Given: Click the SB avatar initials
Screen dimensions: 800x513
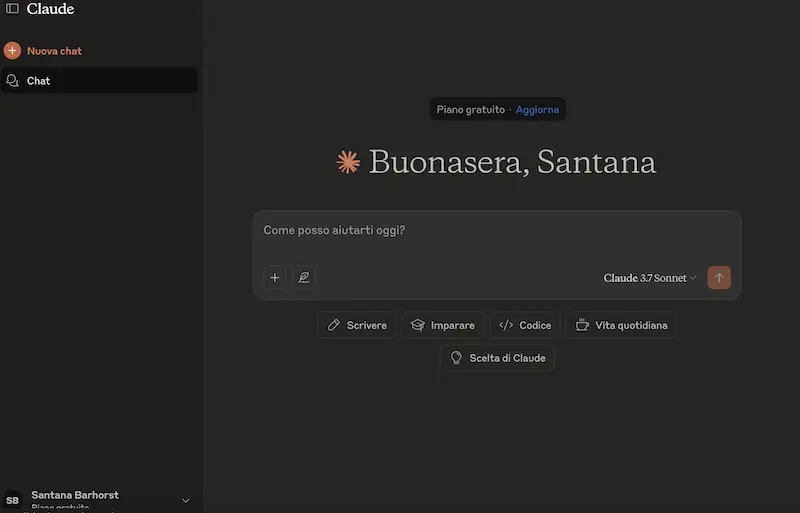Looking at the screenshot, I should tap(12, 500).
